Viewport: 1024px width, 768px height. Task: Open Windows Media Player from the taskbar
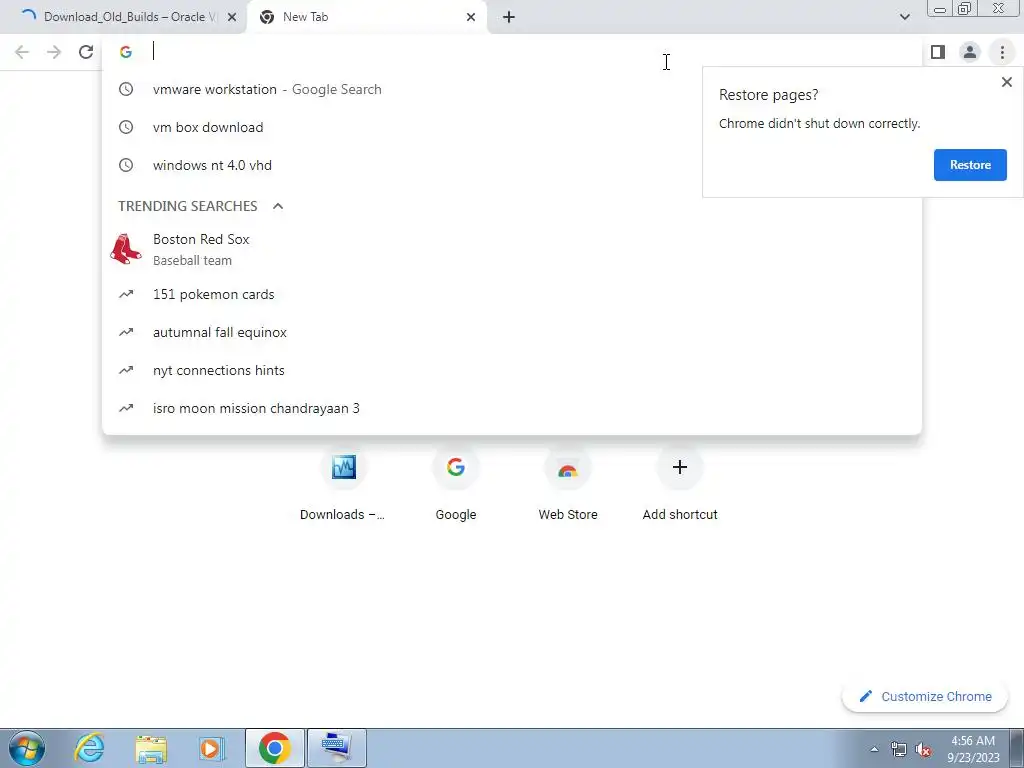click(x=212, y=748)
